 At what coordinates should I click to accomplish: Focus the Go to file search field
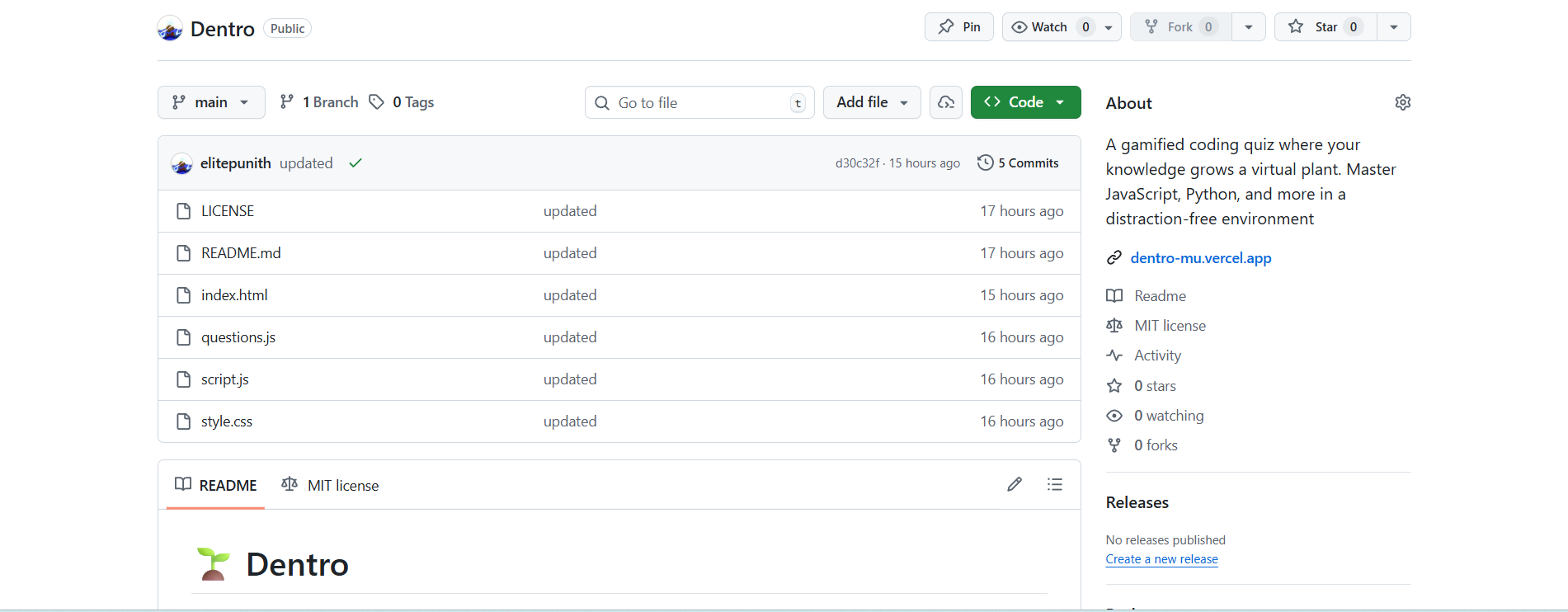coord(699,103)
